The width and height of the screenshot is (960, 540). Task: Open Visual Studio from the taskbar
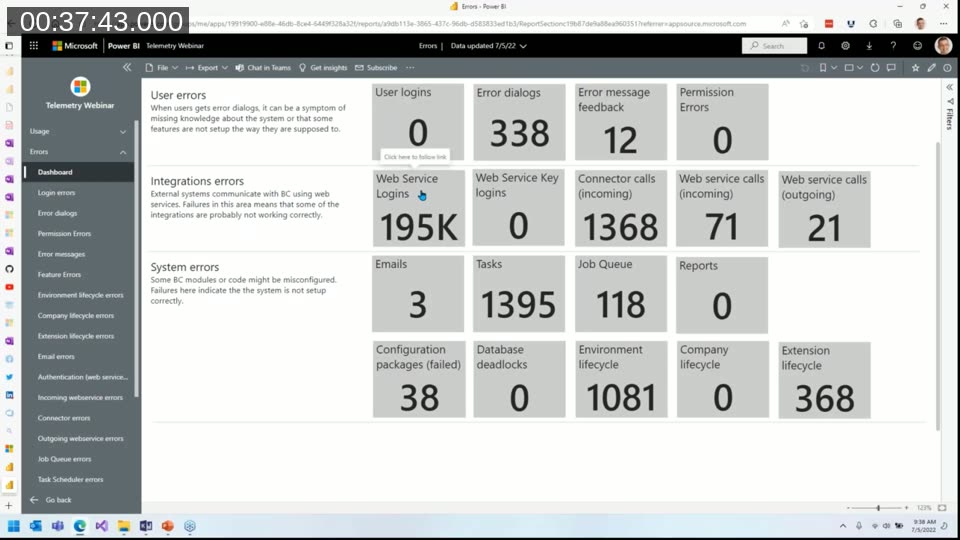click(102, 526)
